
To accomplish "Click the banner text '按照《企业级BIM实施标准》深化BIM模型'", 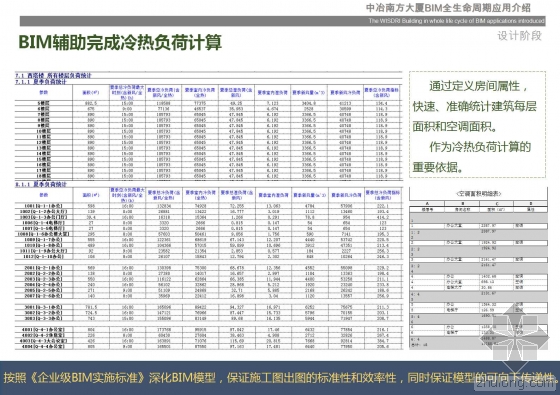I will pos(110,378).
